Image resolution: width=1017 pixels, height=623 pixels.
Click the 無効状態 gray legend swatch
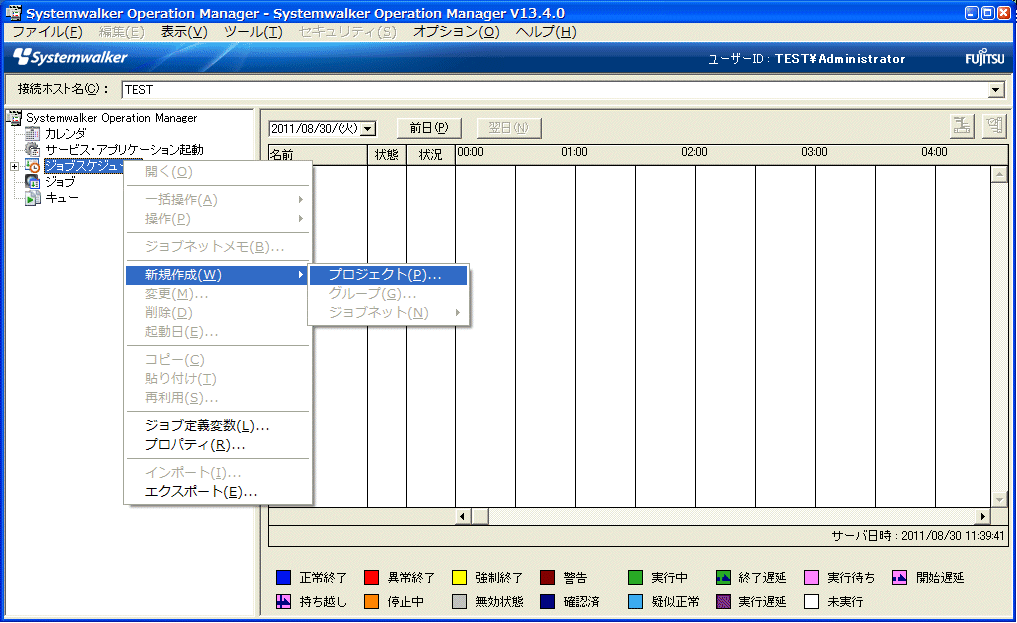pos(459,602)
